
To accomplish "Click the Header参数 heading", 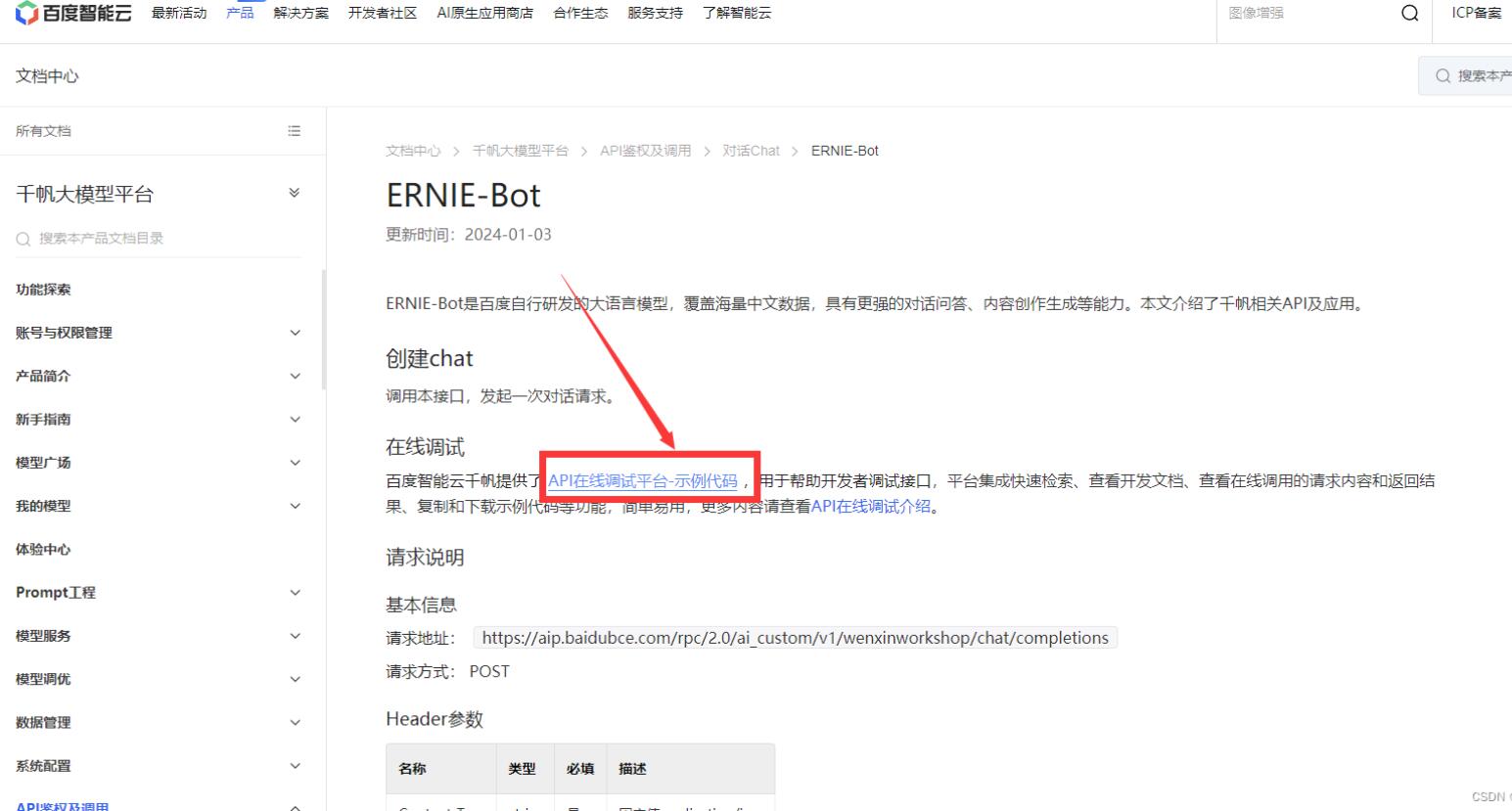I will [x=435, y=719].
